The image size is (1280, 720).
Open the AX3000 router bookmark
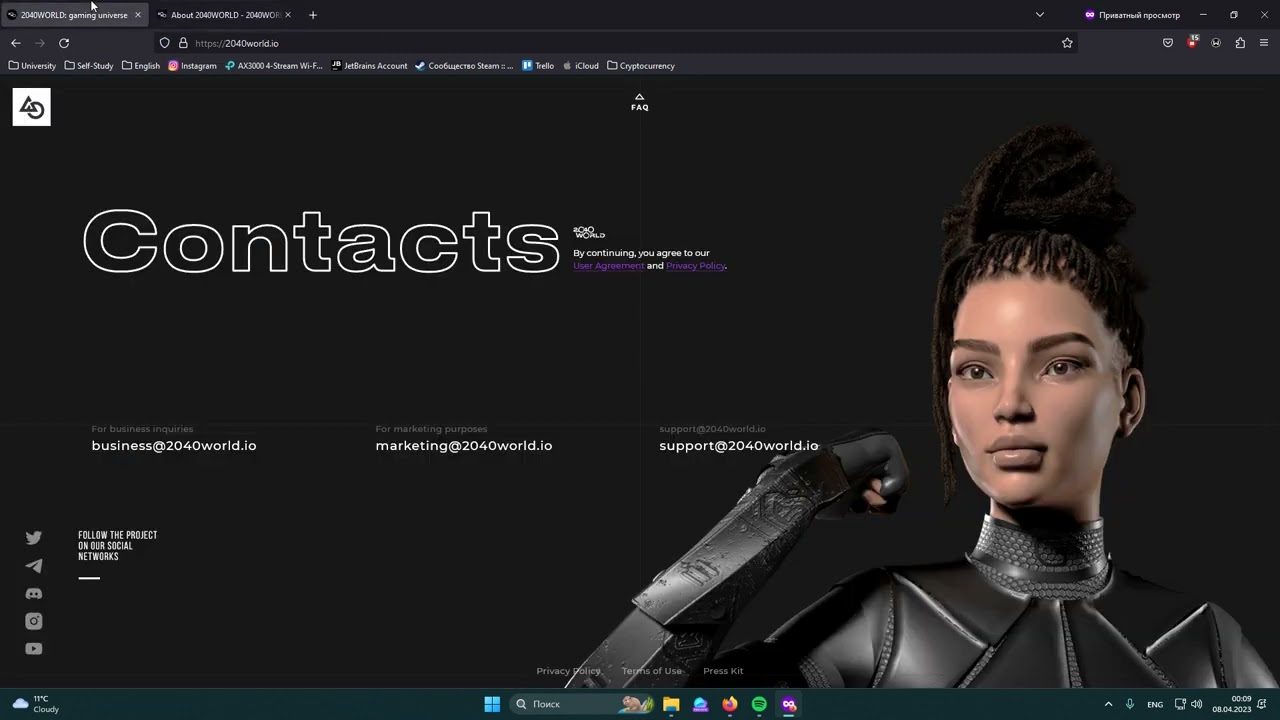(x=274, y=66)
